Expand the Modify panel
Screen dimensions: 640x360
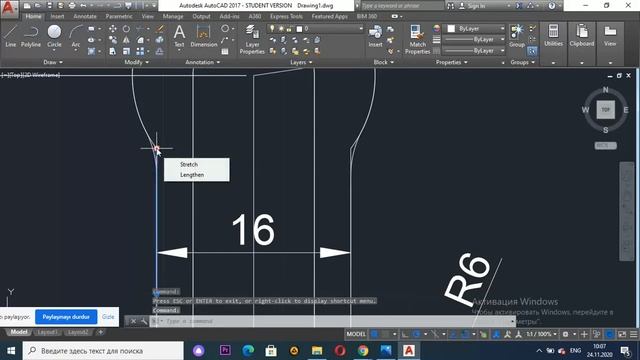tap(136, 62)
